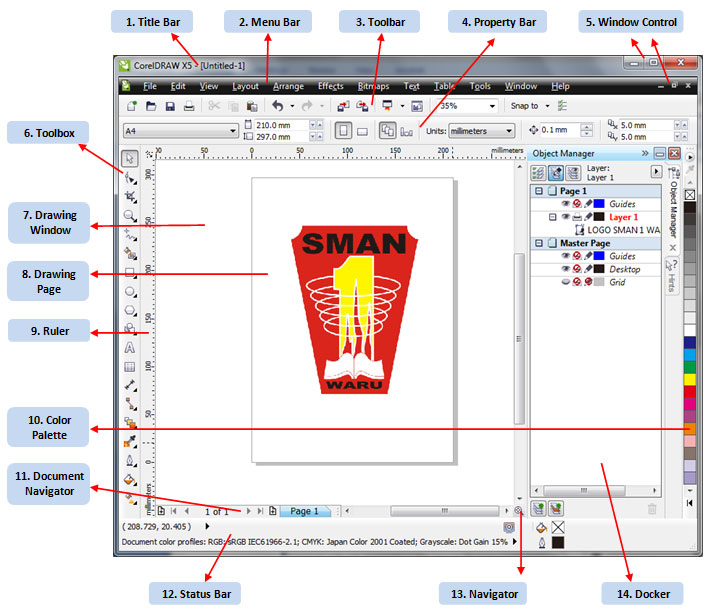
Task: Click the no-color X swatch atop palette
Action: 690,195
